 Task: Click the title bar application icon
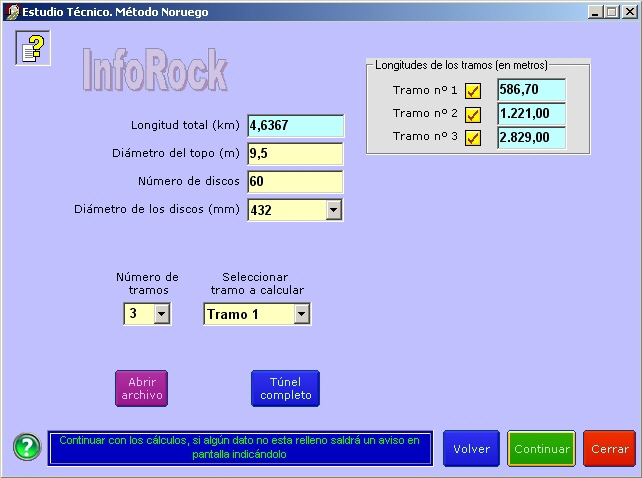click(11, 11)
